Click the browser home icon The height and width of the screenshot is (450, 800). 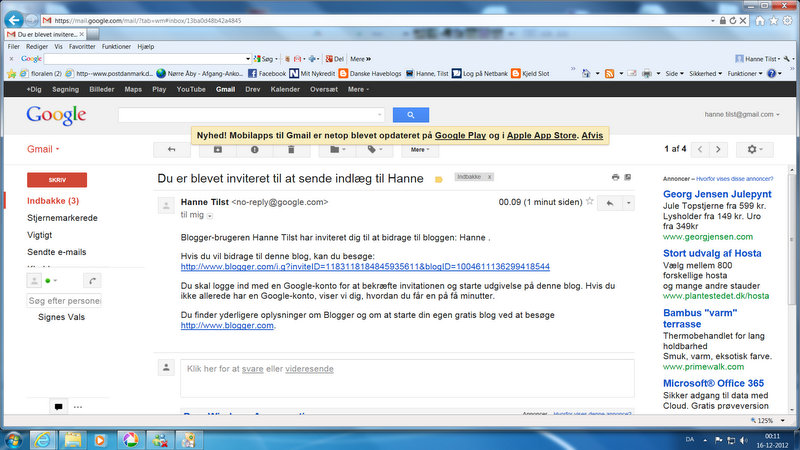[760, 20]
